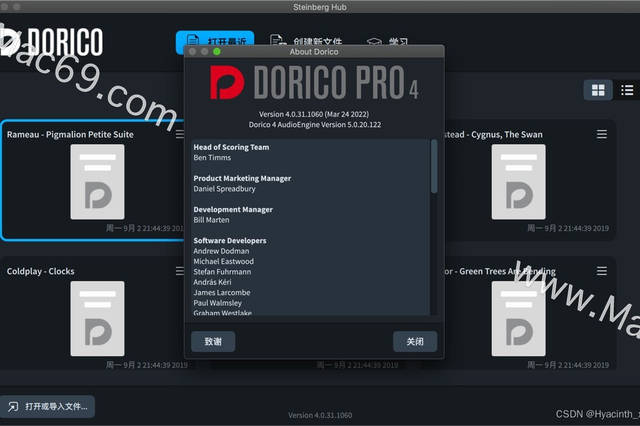Open the menu for the Rameau Pigmalion card

pos(180,134)
